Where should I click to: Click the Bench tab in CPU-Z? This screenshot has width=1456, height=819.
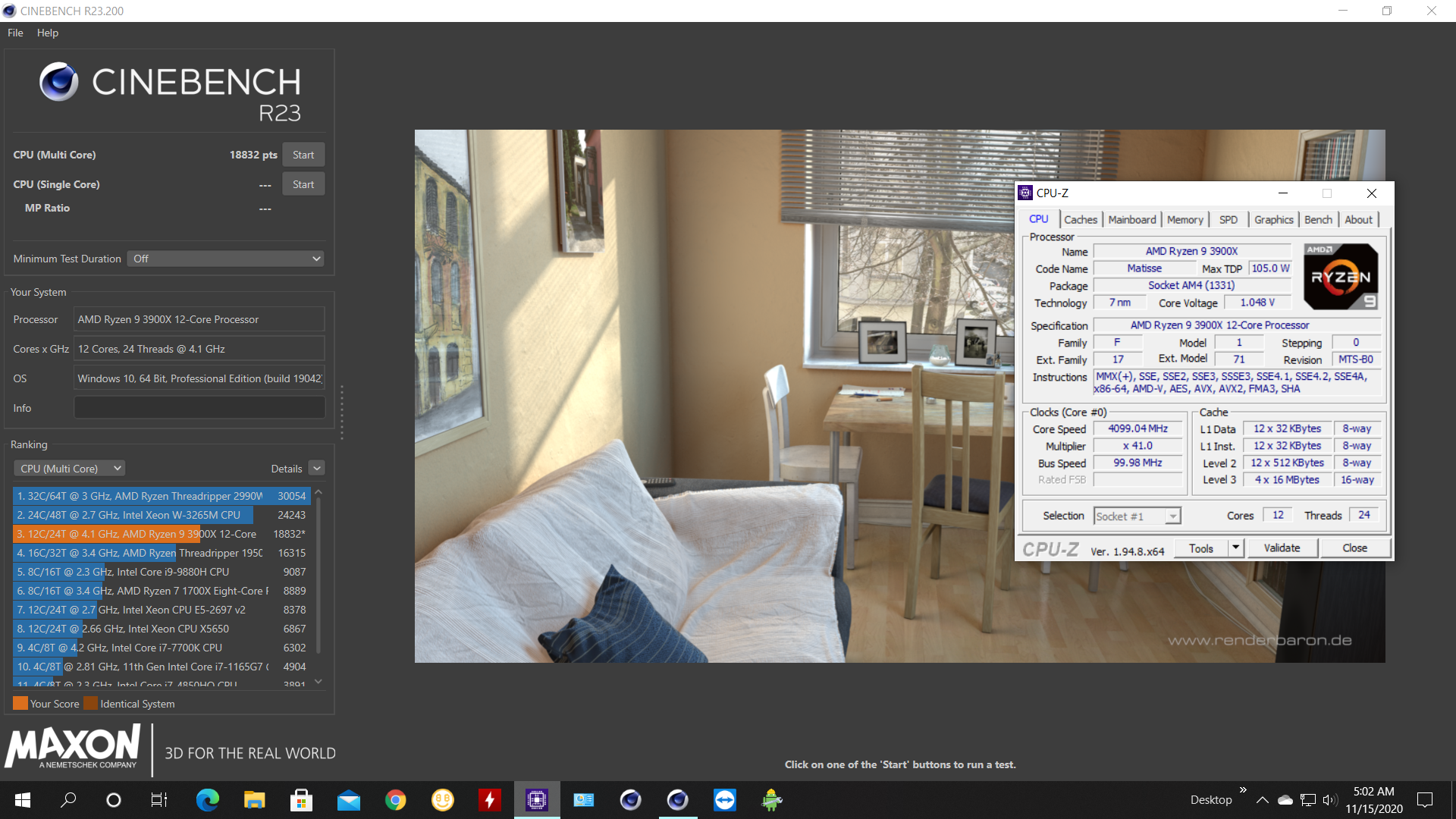[1317, 219]
